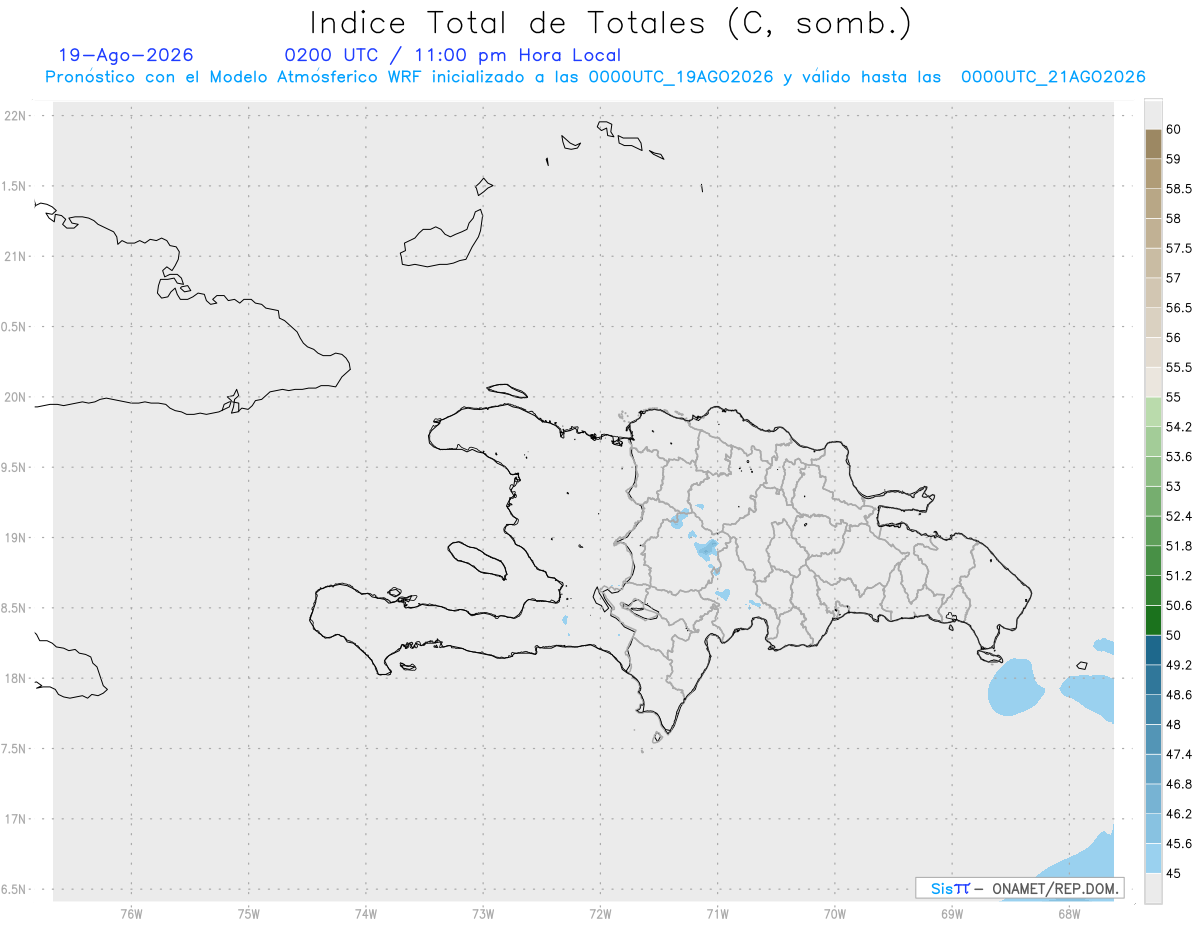Click the latitude label "20N"
The width and height of the screenshot is (1200, 927).
(x=15, y=397)
